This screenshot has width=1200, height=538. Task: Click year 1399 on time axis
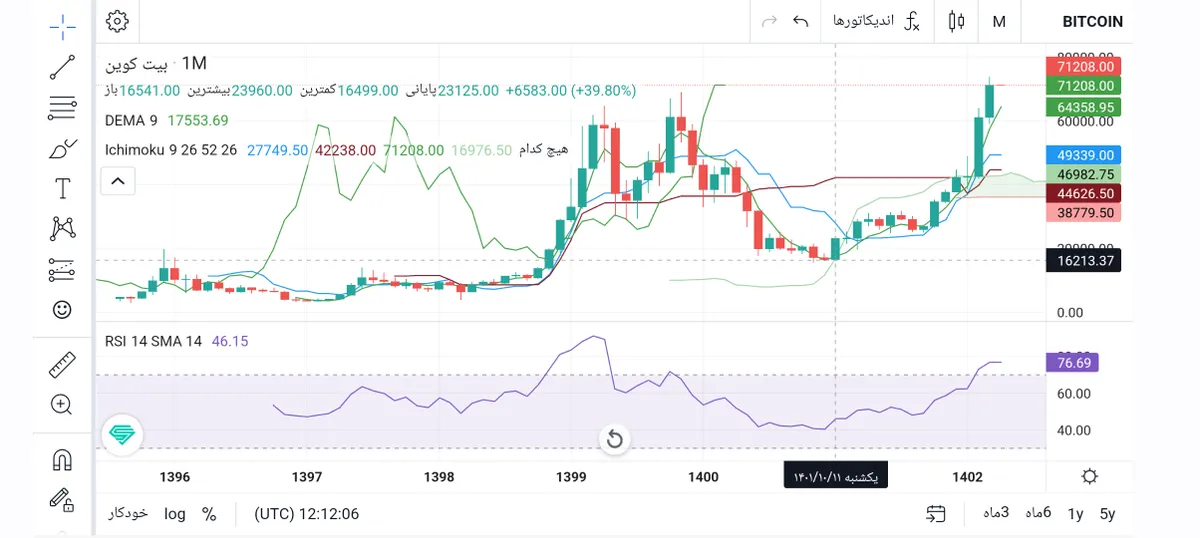(571, 477)
